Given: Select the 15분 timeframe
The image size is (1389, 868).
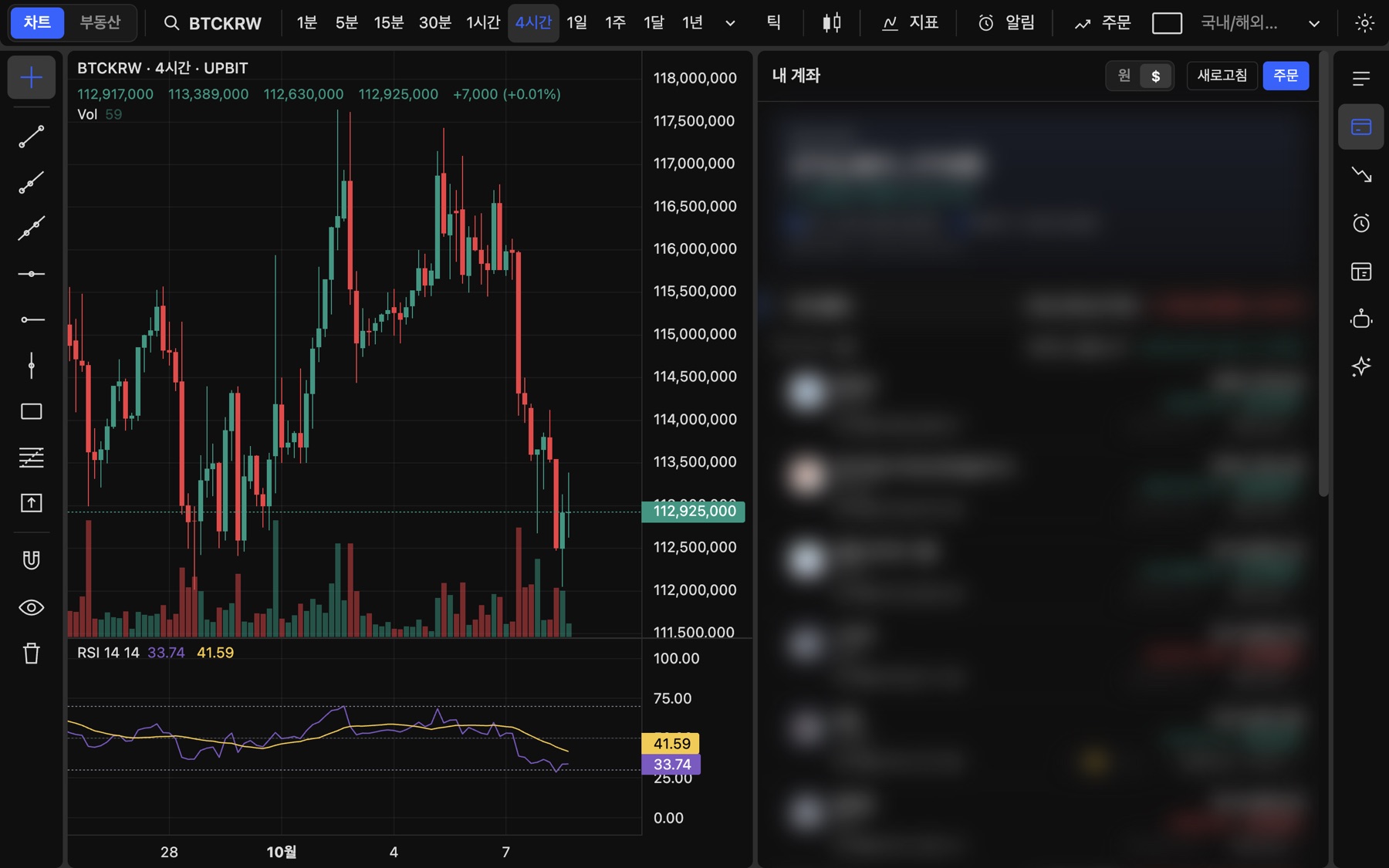Looking at the screenshot, I should coord(389,22).
